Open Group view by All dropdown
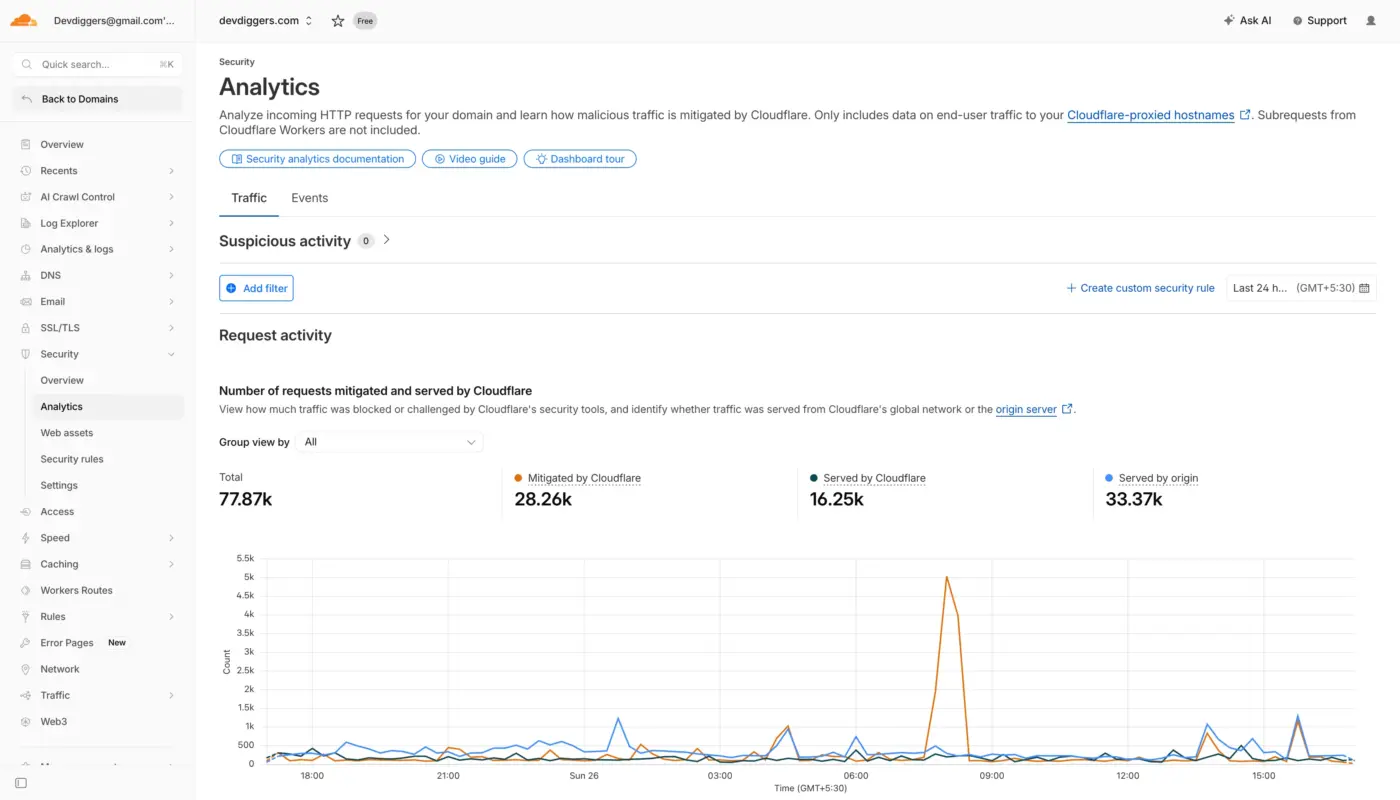1400x800 pixels. pos(390,442)
